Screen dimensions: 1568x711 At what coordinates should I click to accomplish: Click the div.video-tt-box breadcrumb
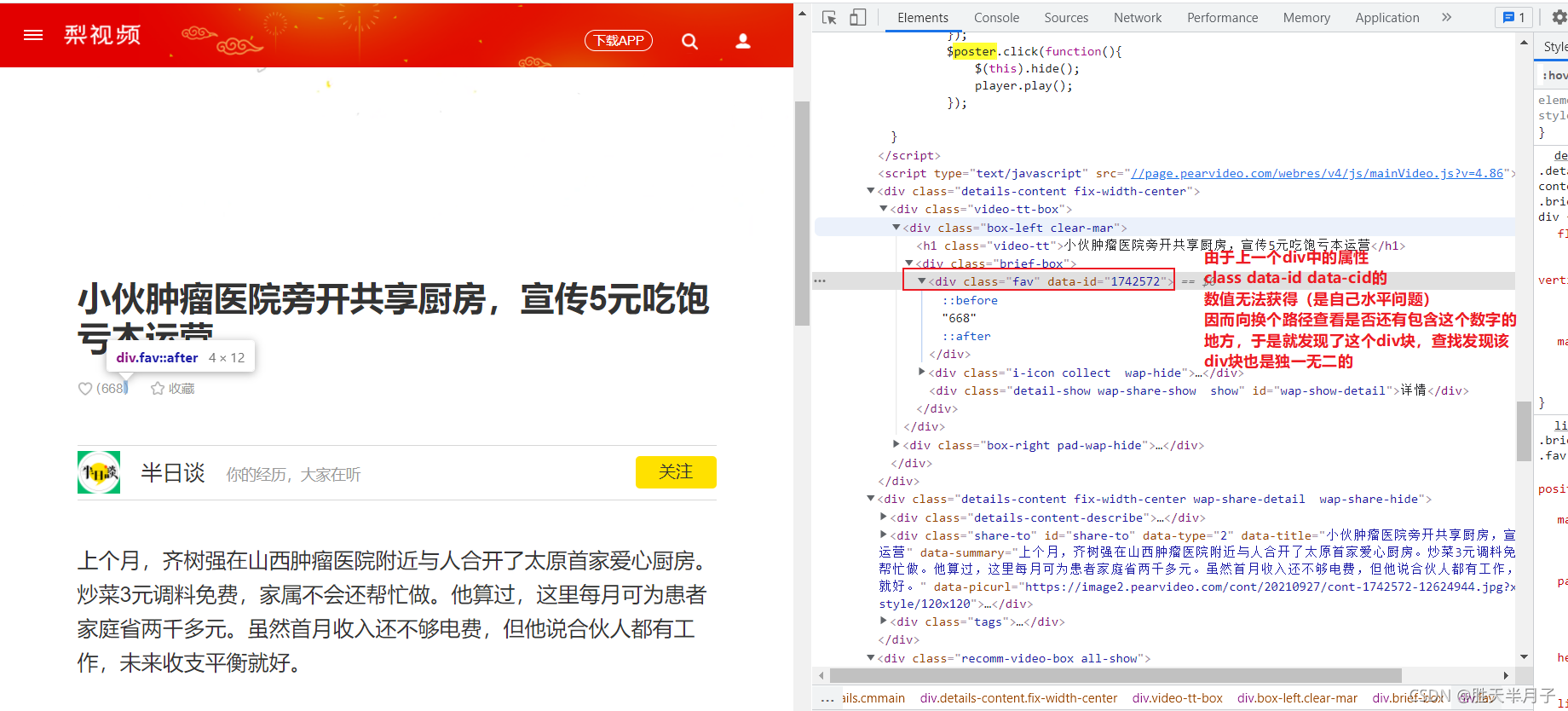pos(1177,698)
